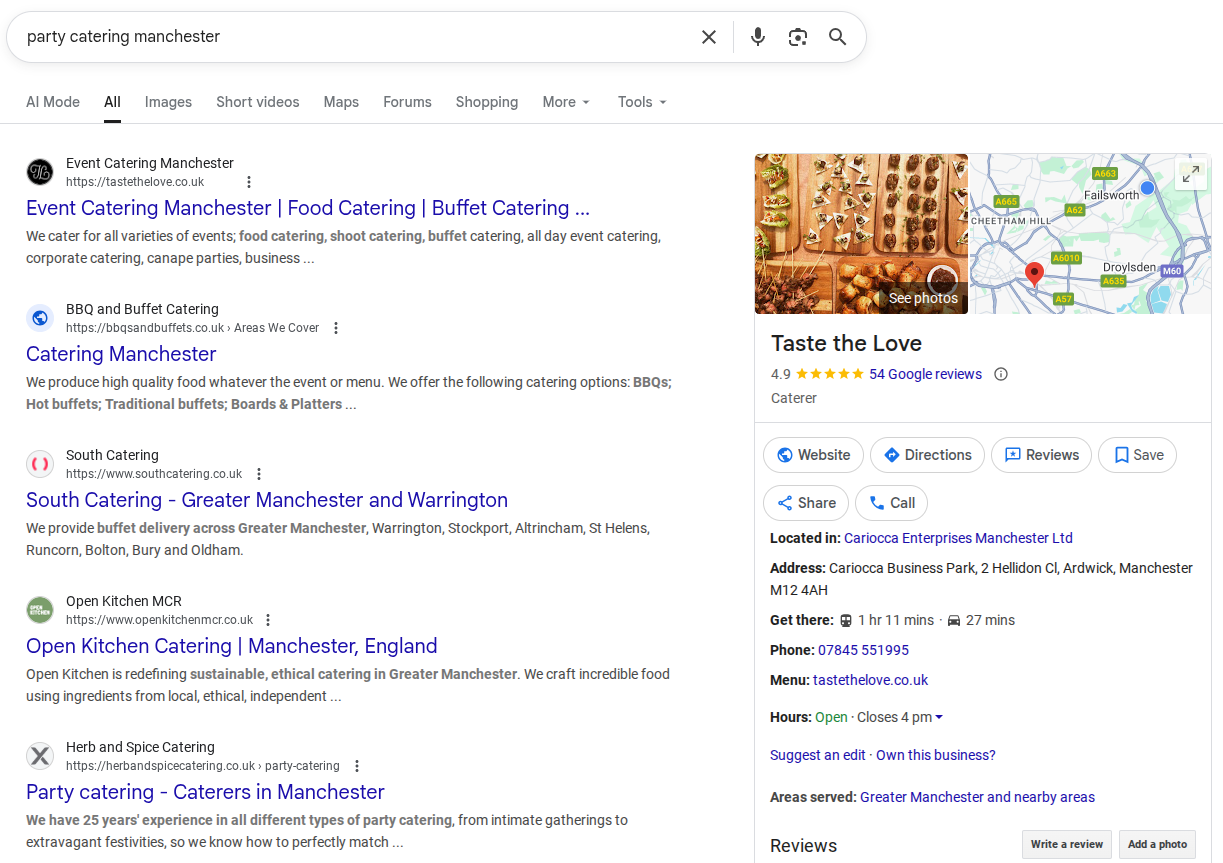Click the magnifying glass search icon
This screenshot has width=1223, height=863.
837,37
